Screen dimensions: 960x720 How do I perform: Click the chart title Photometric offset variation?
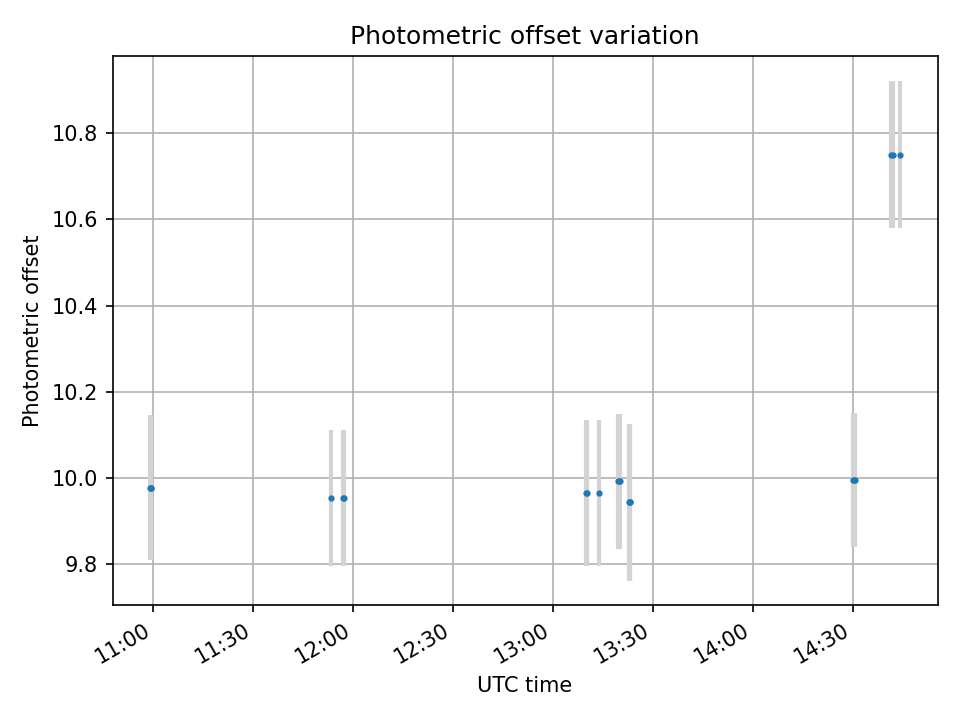pos(525,36)
